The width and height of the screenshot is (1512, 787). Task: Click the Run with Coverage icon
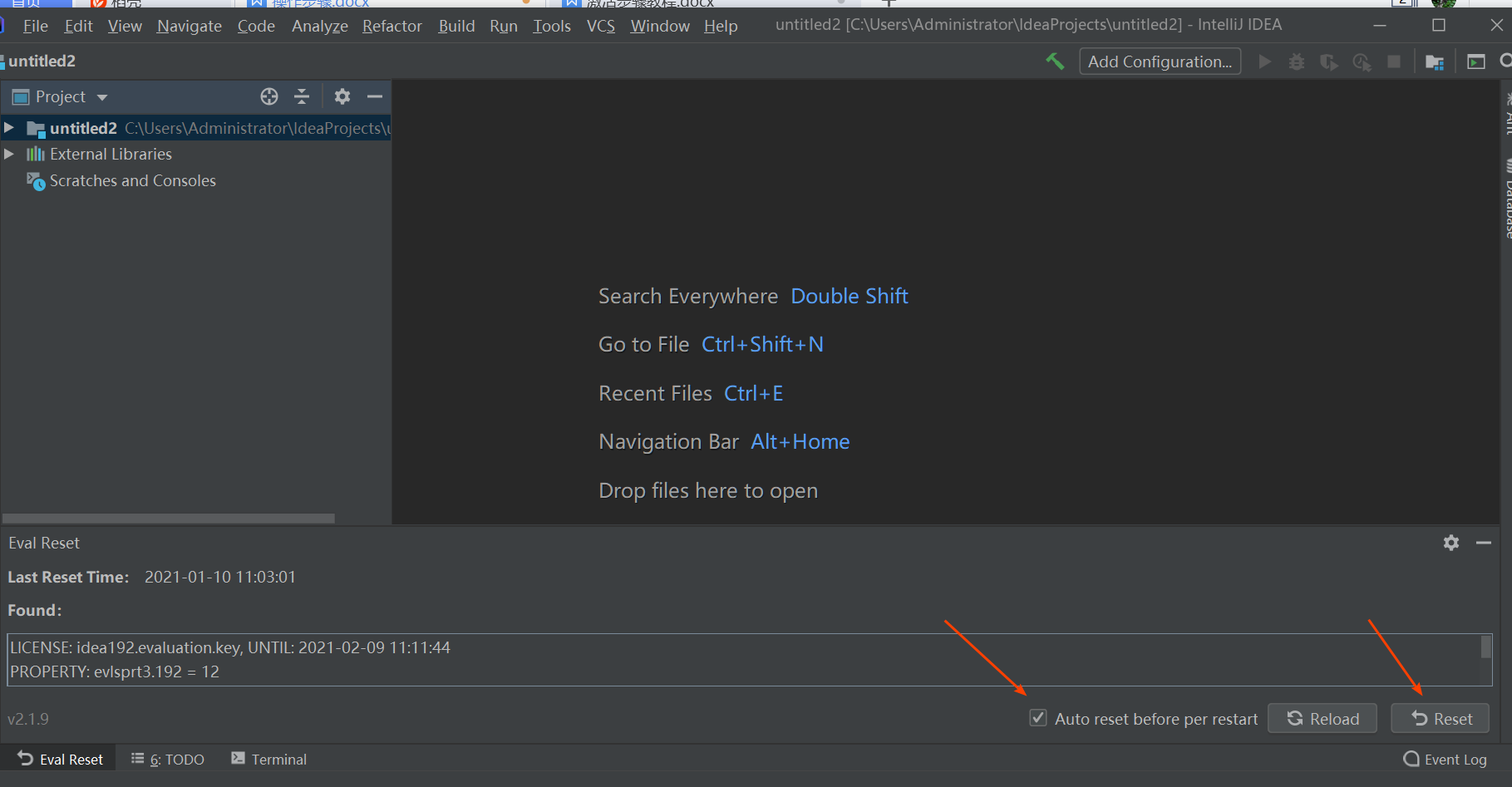coord(1329,61)
